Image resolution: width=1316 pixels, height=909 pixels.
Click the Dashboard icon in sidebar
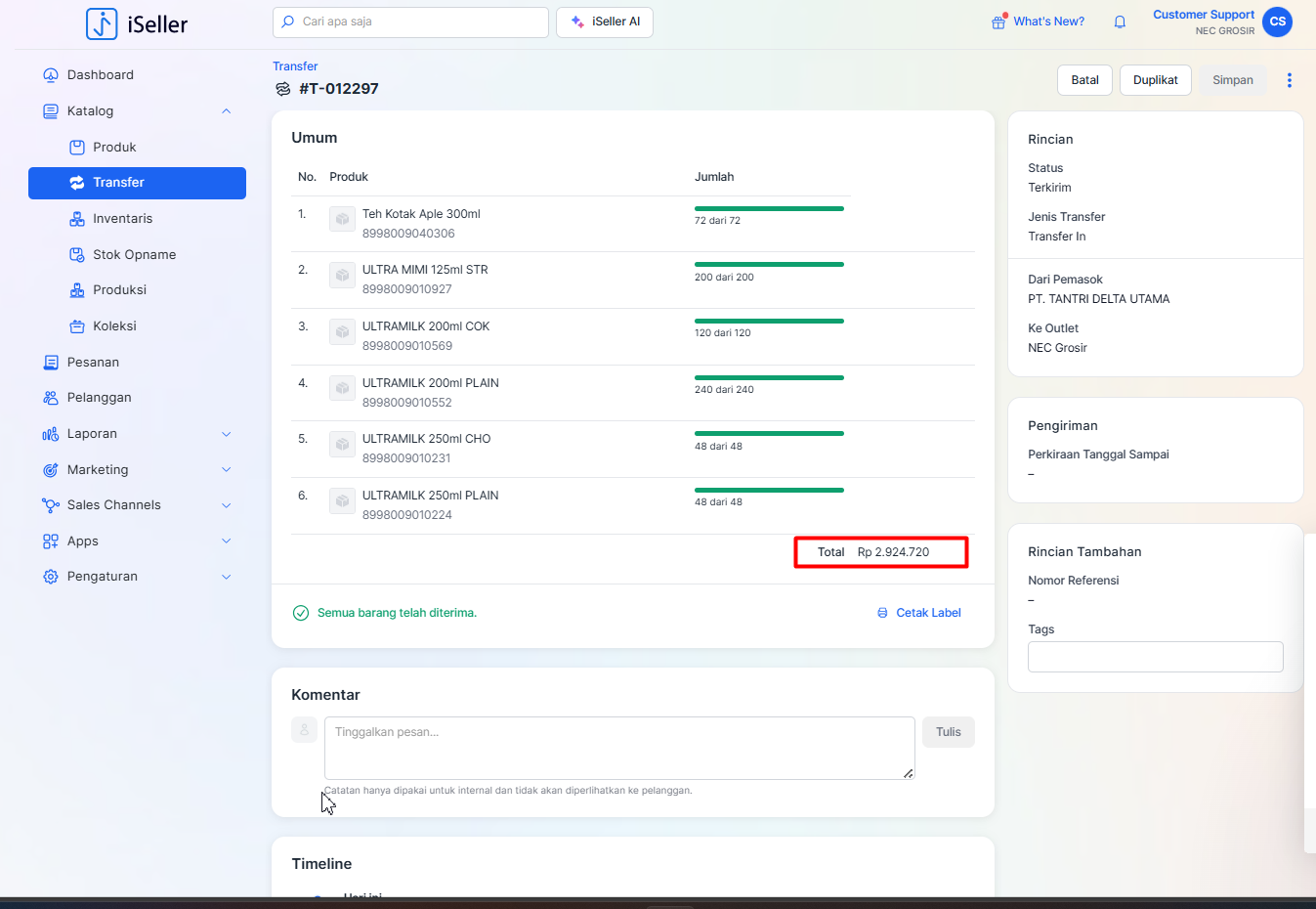pos(51,75)
